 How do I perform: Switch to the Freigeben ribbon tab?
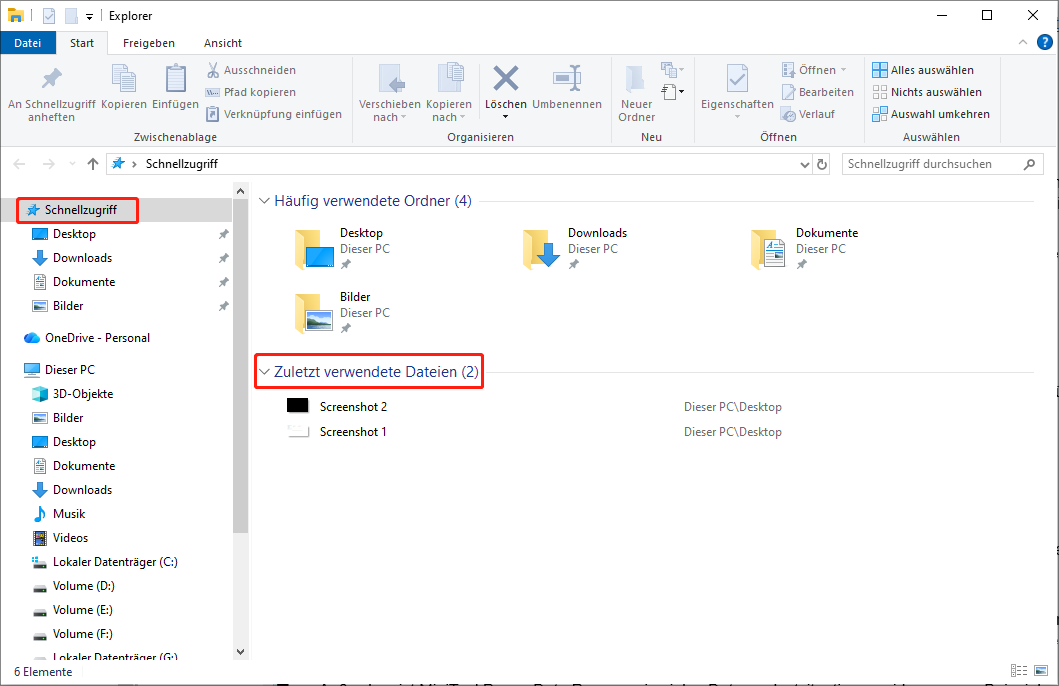click(x=149, y=43)
